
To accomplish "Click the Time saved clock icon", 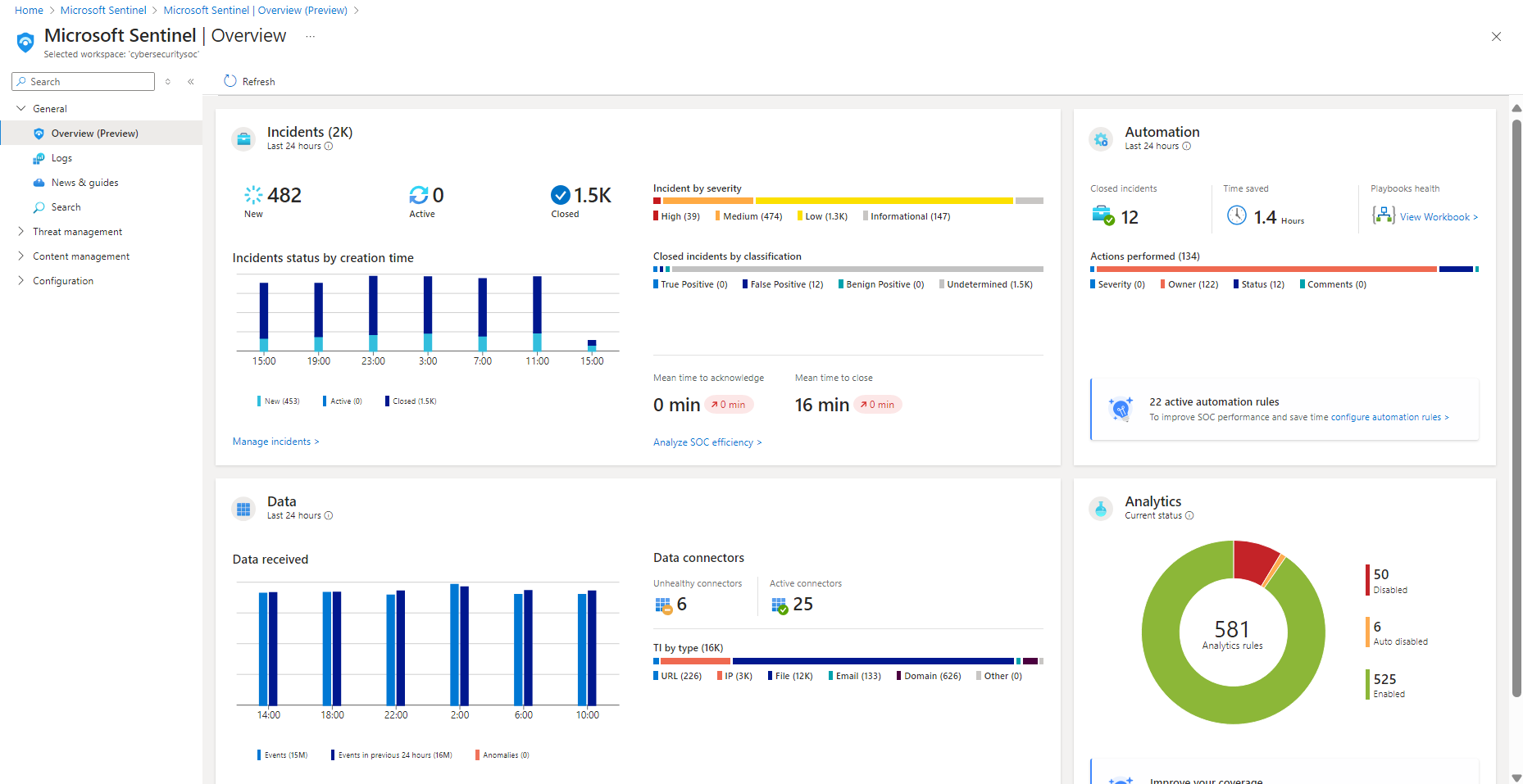I will 1237,215.
